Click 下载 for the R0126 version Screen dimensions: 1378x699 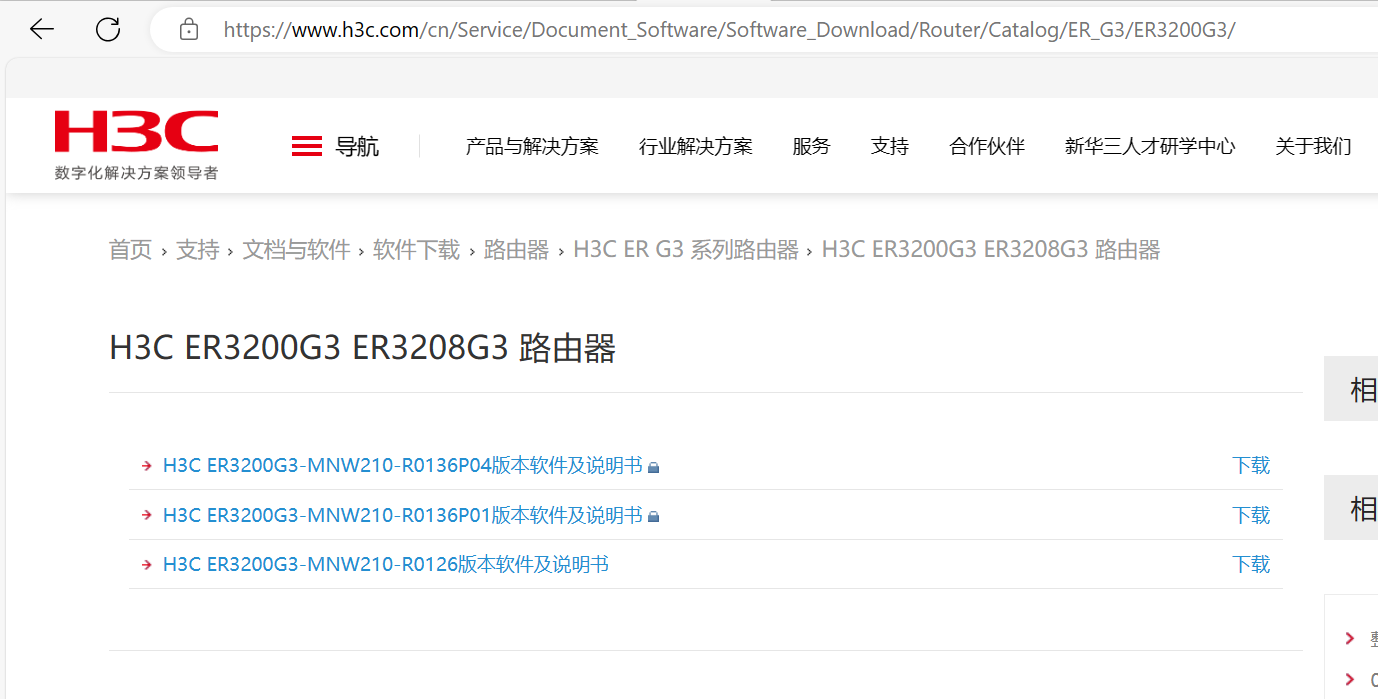click(1251, 565)
